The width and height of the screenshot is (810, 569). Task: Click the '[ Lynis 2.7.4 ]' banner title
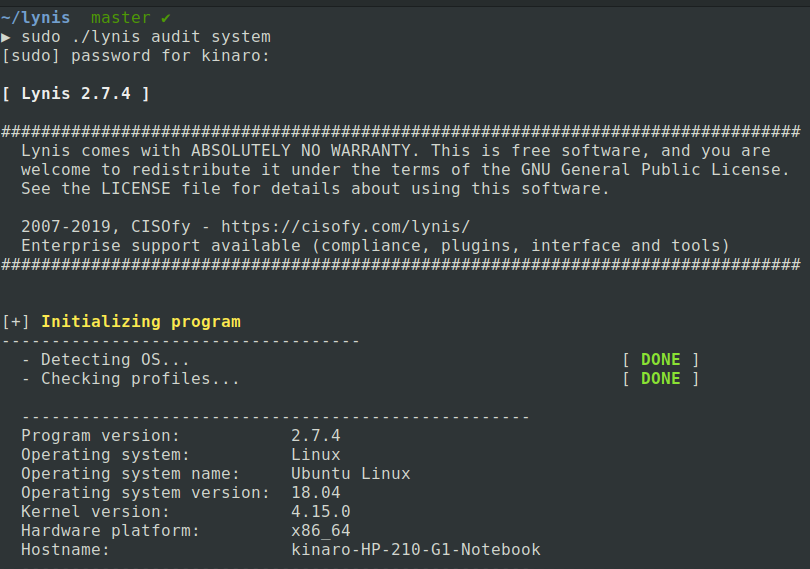pyautogui.click(x=76, y=94)
